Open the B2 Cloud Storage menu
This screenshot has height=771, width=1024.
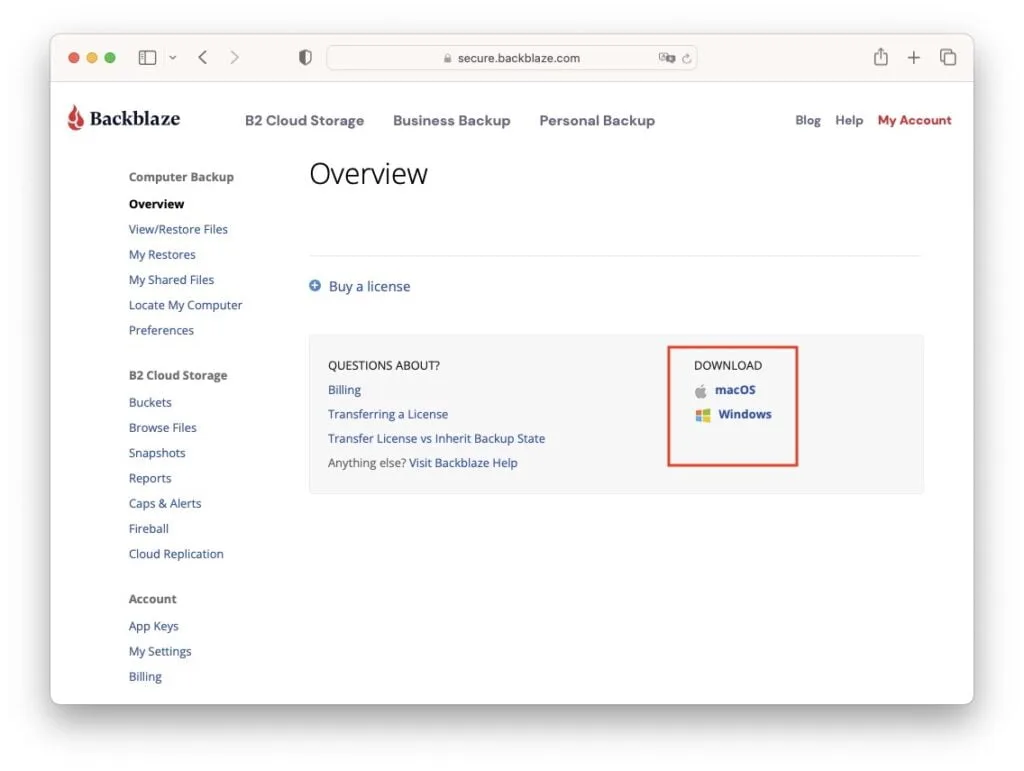(304, 120)
